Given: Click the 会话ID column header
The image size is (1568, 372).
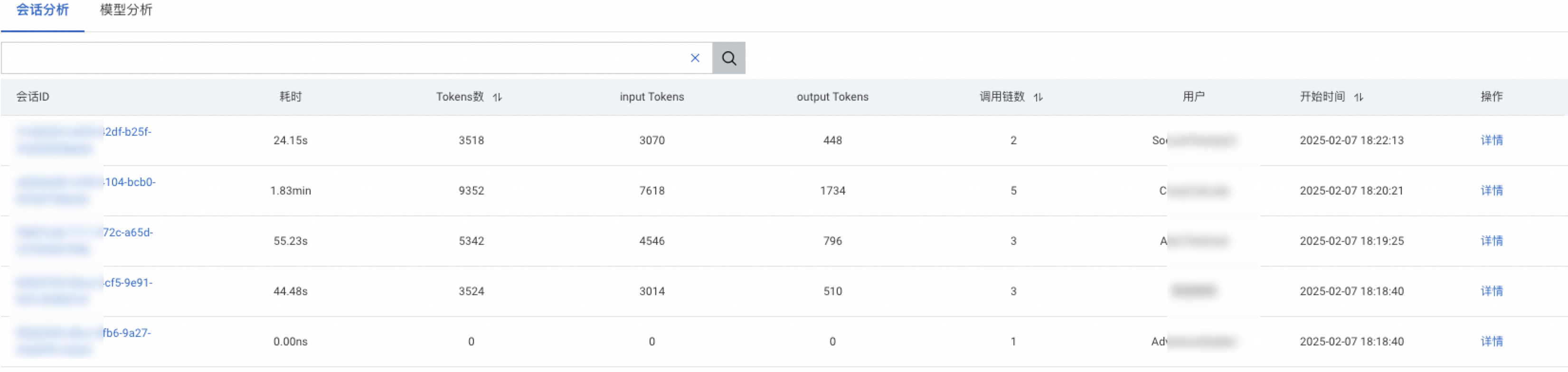Looking at the screenshot, I should pyautogui.click(x=33, y=97).
